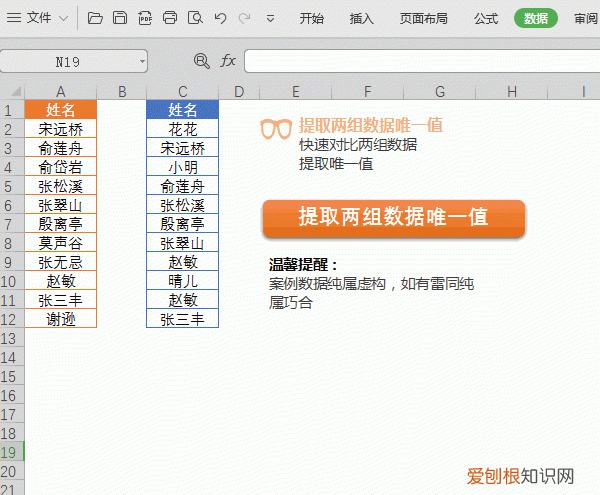600x495 pixels.
Task: Click into the formula bar
Action: tap(422, 61)
